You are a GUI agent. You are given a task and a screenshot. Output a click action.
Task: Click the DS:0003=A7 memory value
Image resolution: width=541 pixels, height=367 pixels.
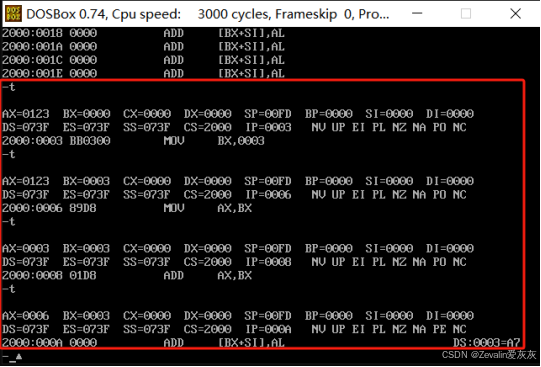(x=486, y=343)
